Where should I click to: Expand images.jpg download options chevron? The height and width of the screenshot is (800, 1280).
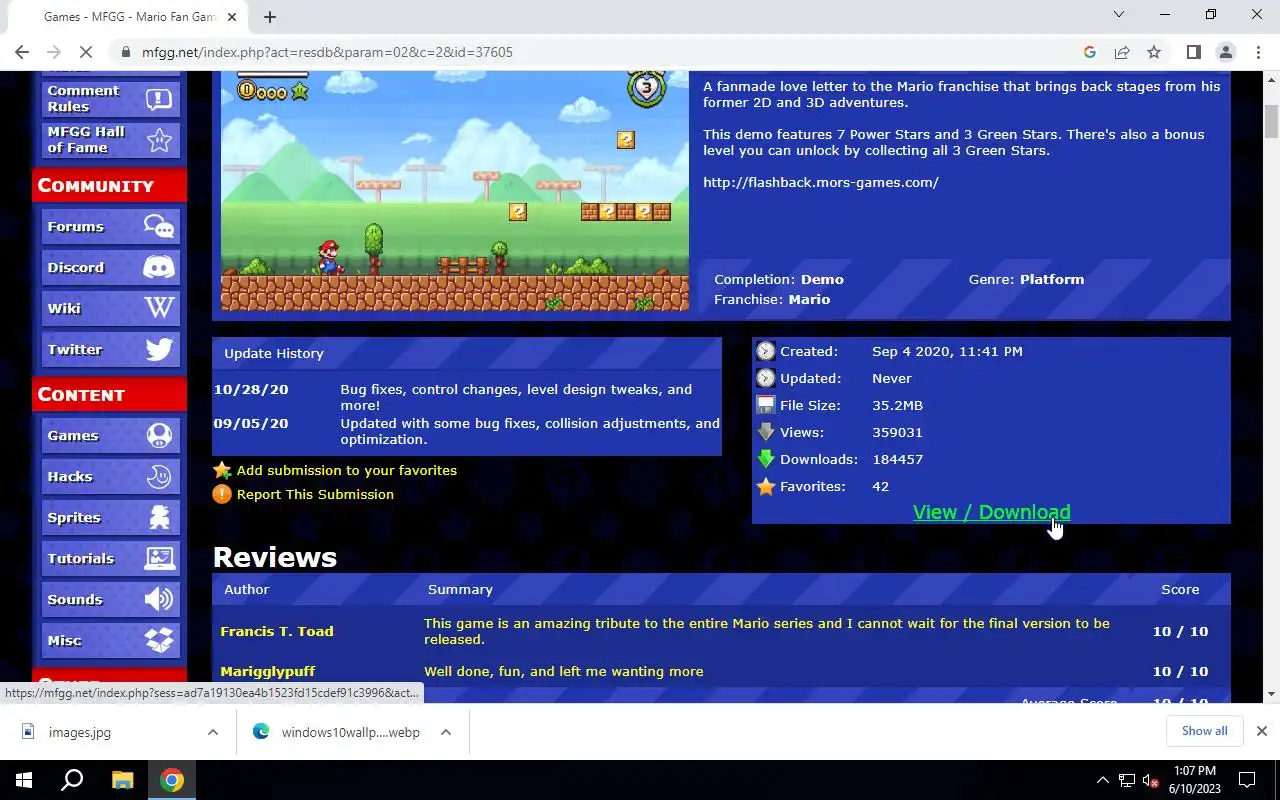point(212,732)
